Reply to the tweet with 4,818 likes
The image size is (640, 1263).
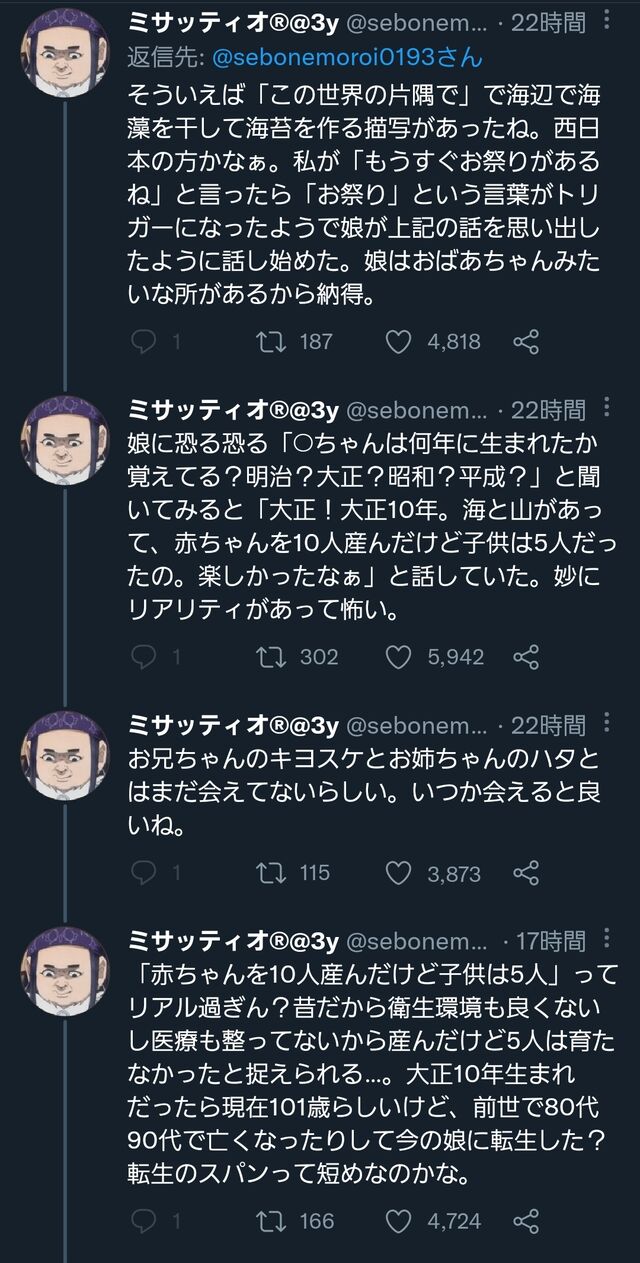(x=145, y=342)
